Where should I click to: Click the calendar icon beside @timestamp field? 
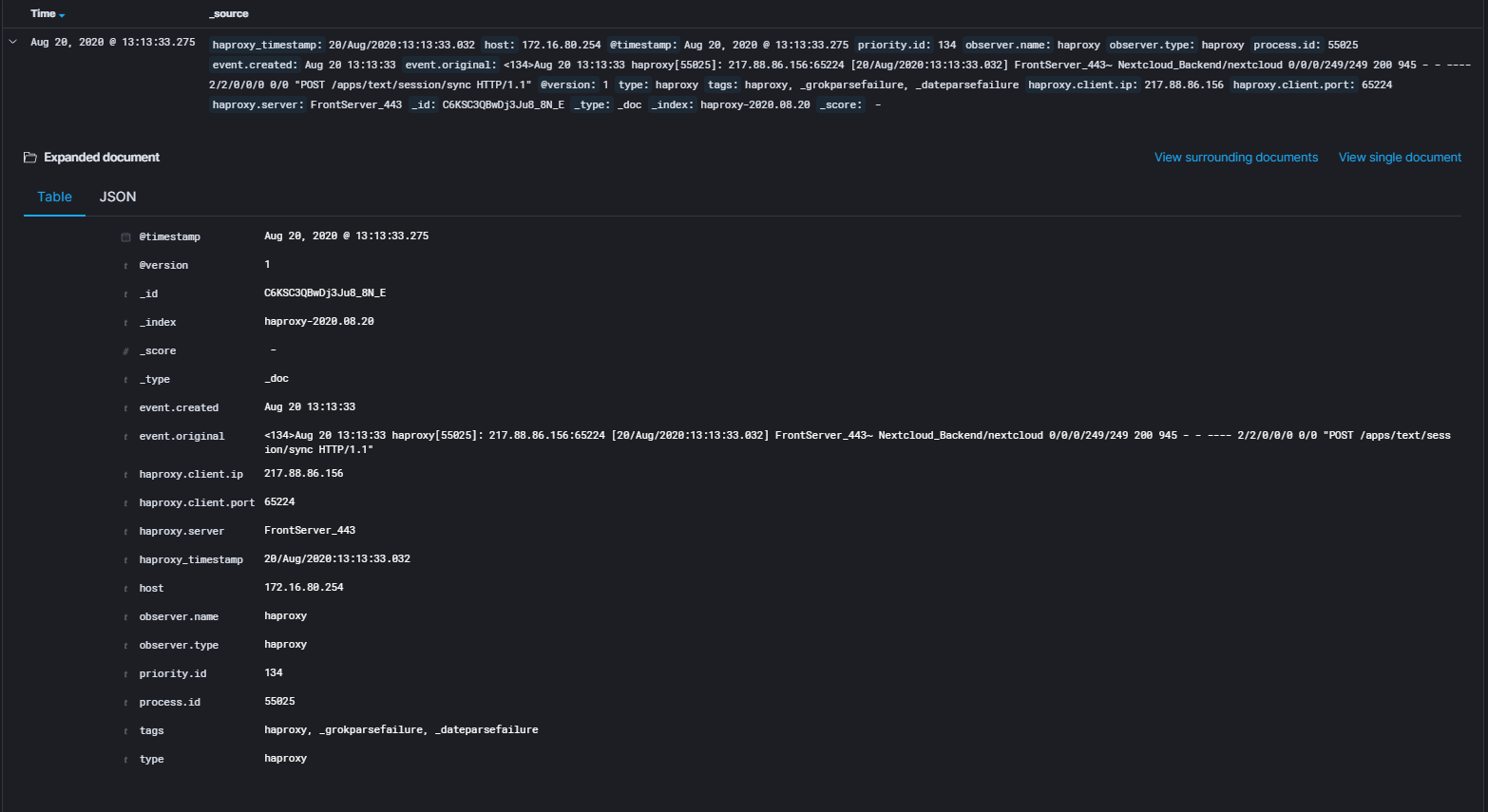click(x=124, y=236)
